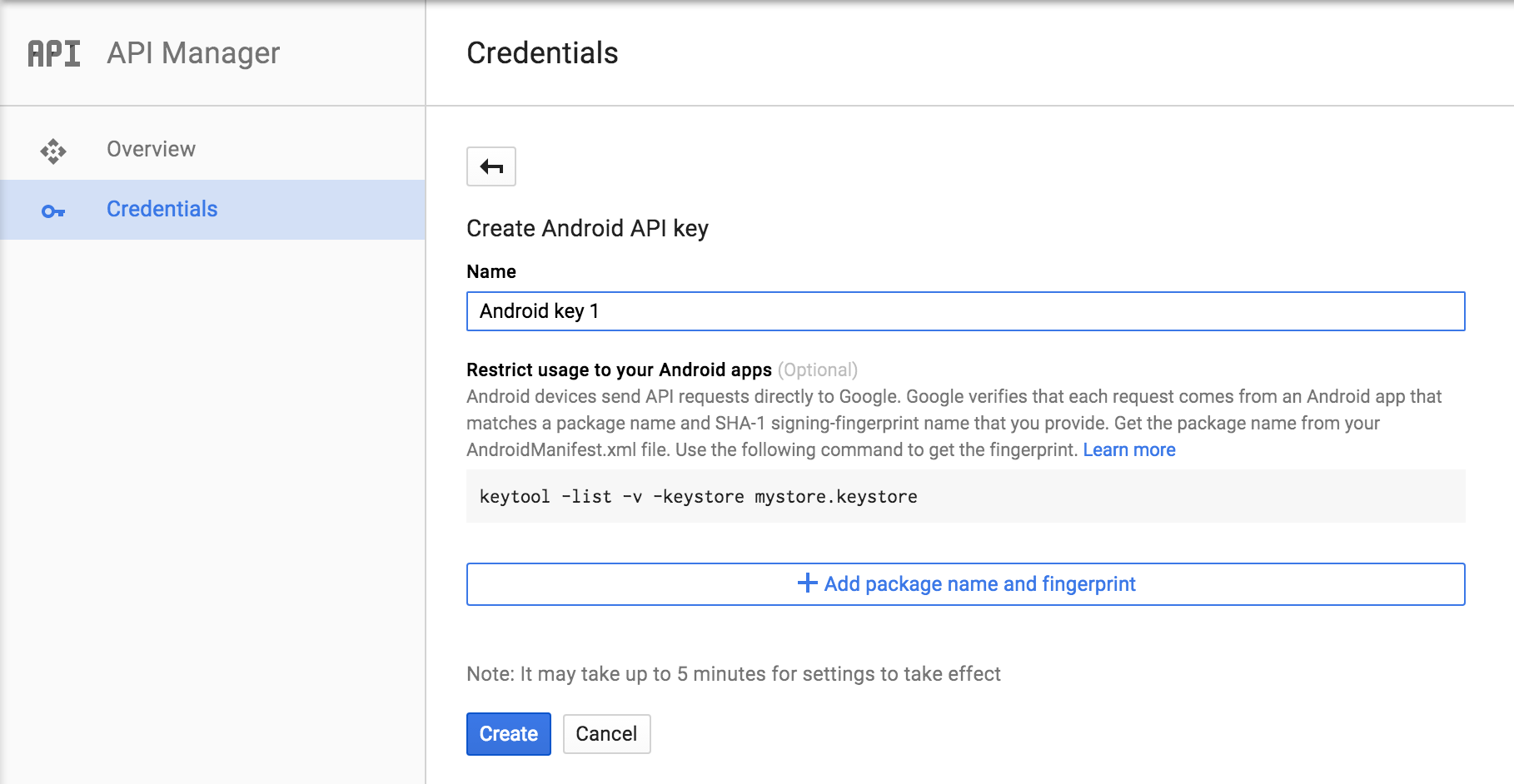This screenshot has height=784, width=1514.
Task: Cancel the Android API key creation
Action: pyautogui.click(x=606, y=734)
